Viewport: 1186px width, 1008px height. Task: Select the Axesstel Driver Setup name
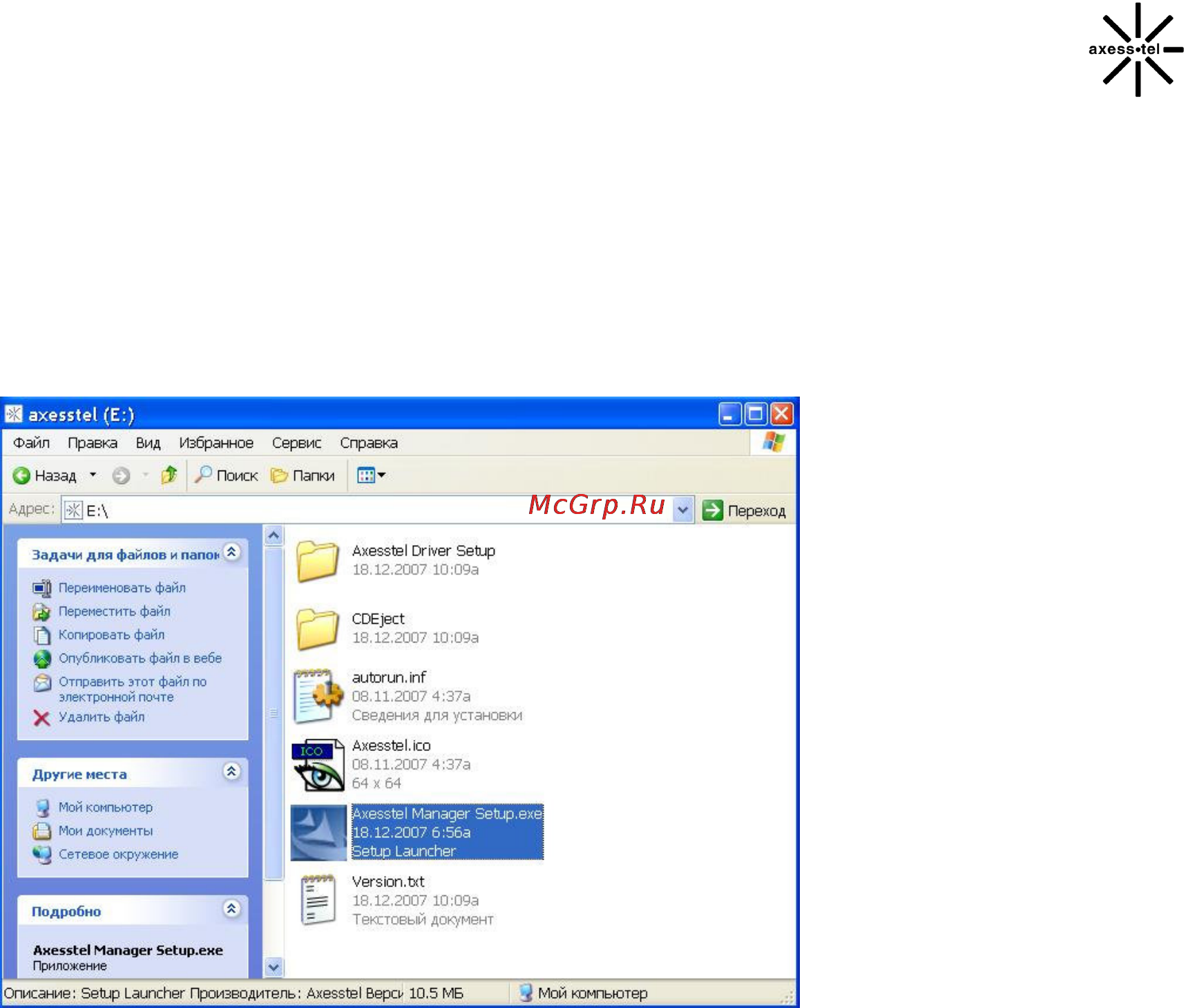point(423,551)
